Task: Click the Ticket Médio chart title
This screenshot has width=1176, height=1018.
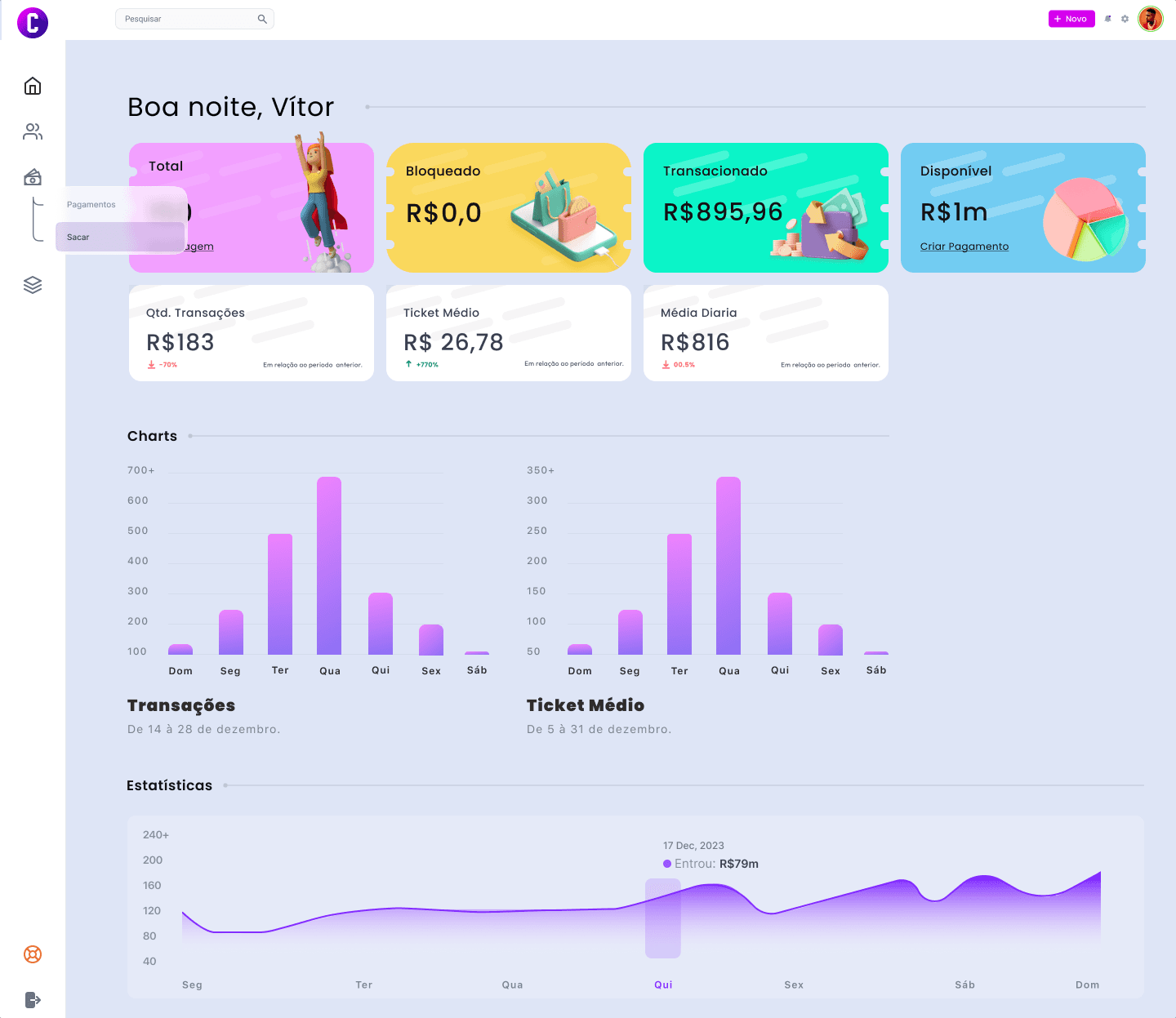Action: point(586,705)
